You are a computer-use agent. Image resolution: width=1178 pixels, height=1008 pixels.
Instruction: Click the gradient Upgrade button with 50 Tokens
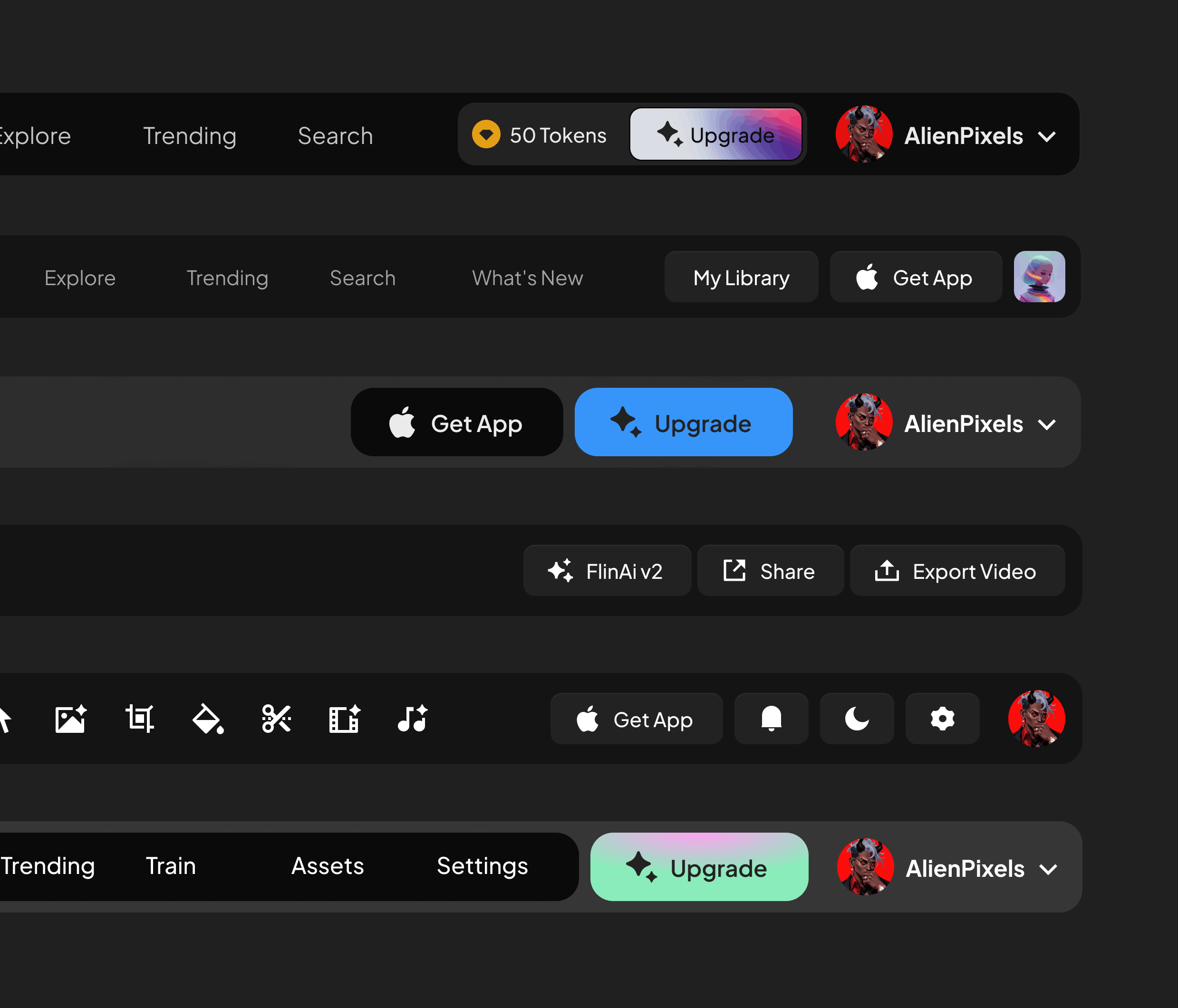[x=716, y=135]
